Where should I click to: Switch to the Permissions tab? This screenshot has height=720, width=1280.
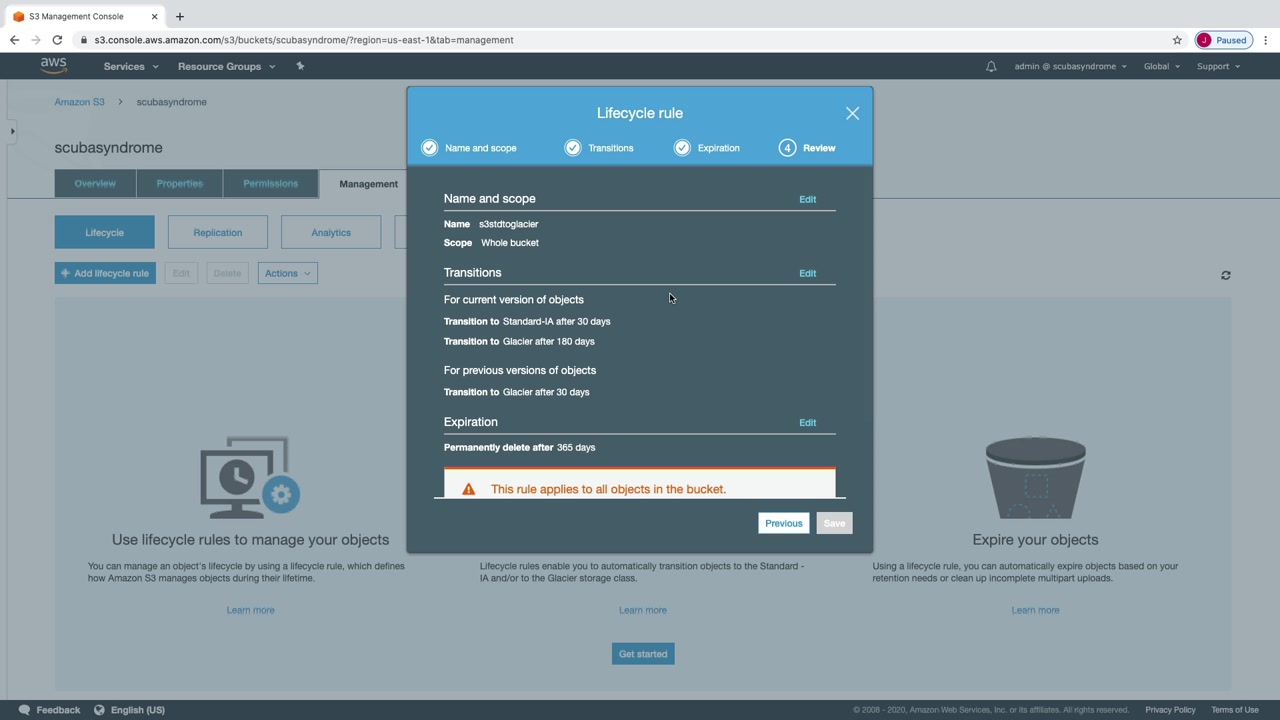pos(270,184)
